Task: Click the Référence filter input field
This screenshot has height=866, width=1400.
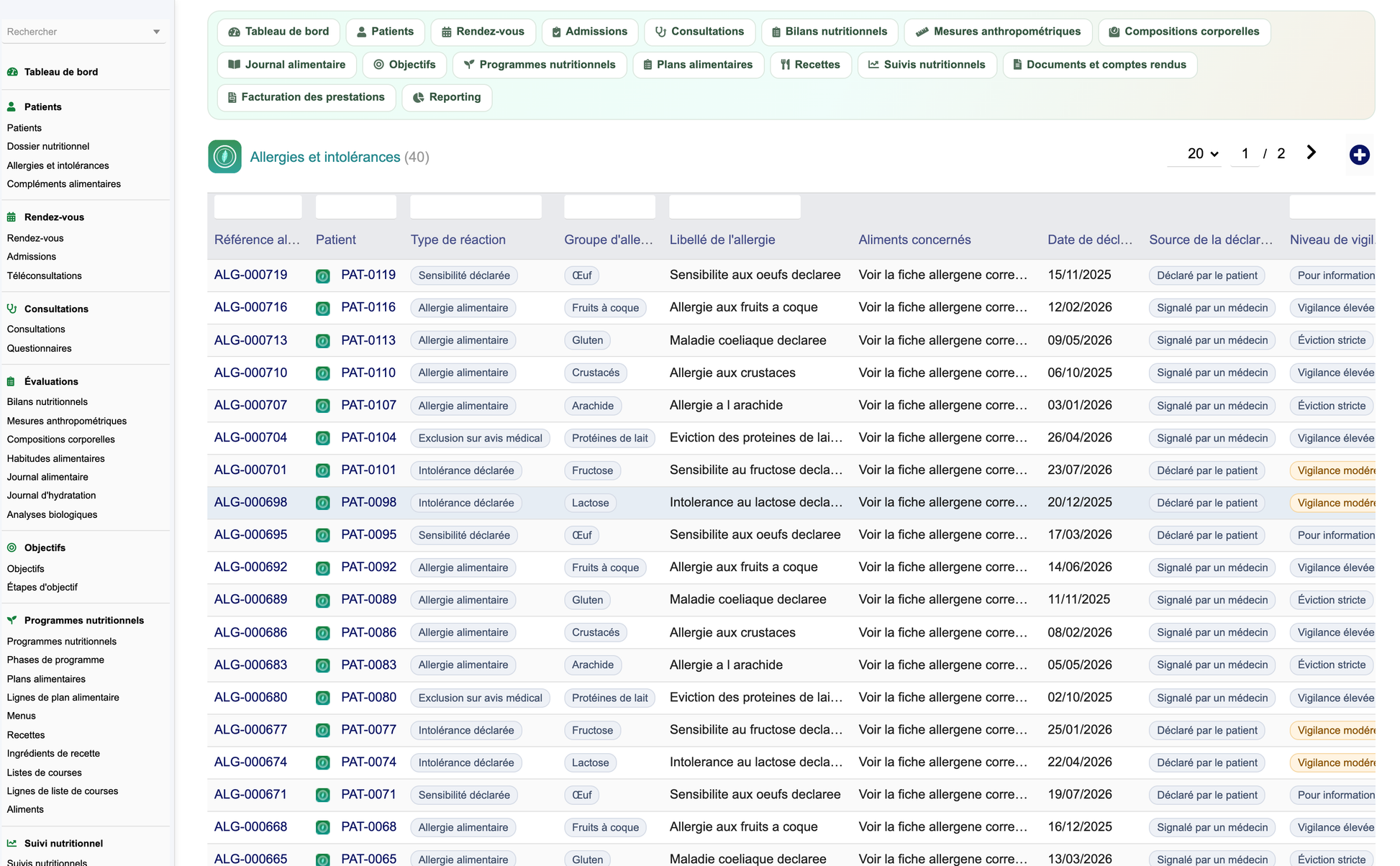Action: 258,206
